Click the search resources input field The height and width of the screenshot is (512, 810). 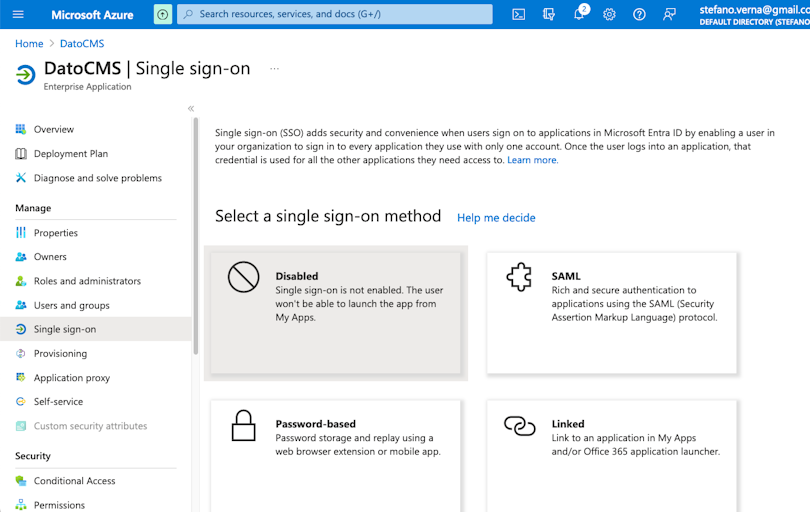(335, 14)
